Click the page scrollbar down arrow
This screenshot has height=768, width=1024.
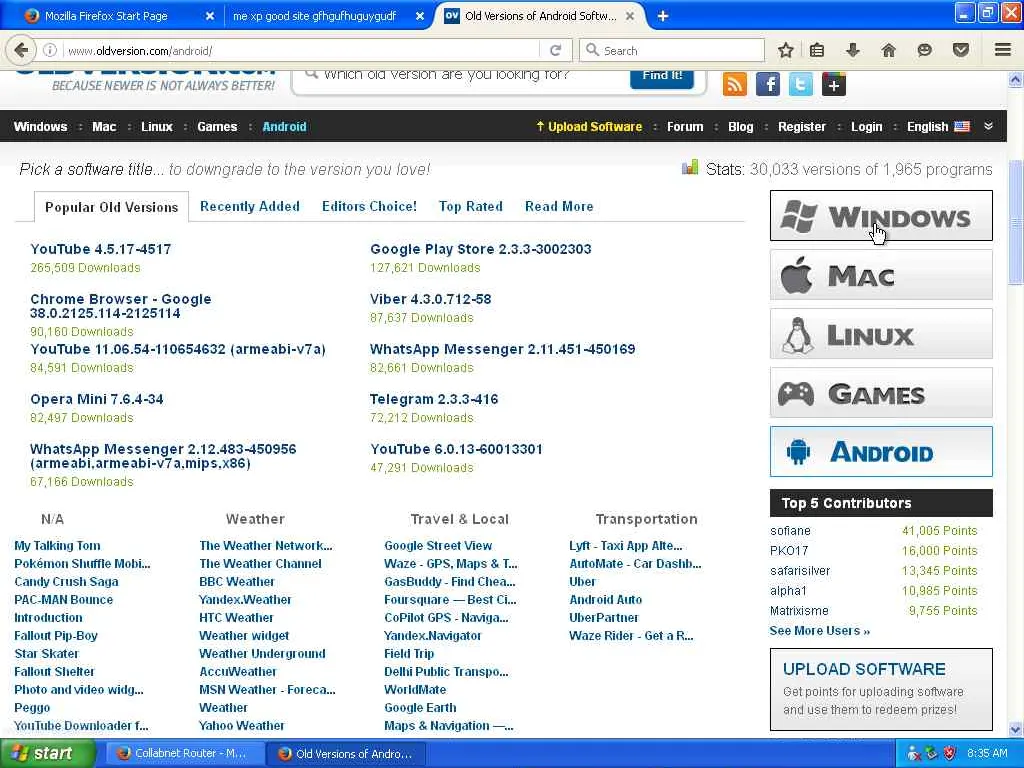pos(1016,729)
